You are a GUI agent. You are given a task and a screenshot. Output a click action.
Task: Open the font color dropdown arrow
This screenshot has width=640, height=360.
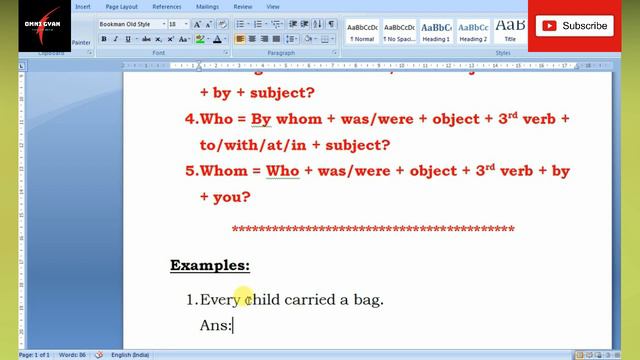tap(225, 39)
